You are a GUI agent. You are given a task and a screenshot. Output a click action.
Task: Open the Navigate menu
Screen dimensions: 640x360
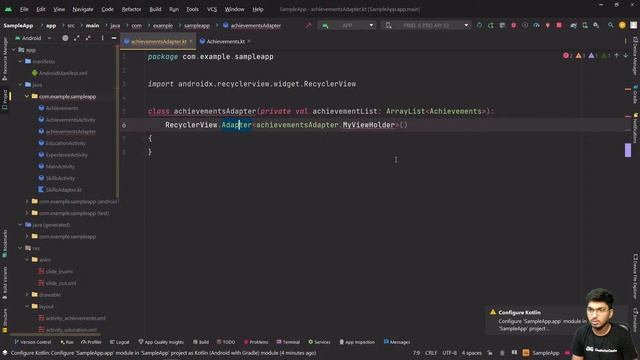pyautogui.click(x=83, y=9)
